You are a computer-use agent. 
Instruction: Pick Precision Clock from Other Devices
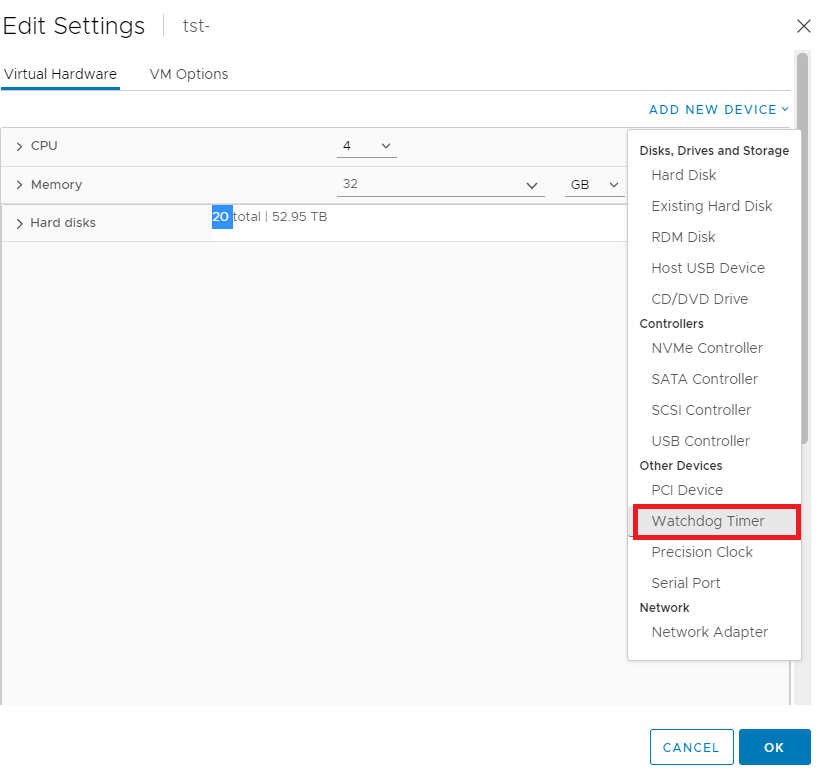pyautogui.click(x=702, y=552)
